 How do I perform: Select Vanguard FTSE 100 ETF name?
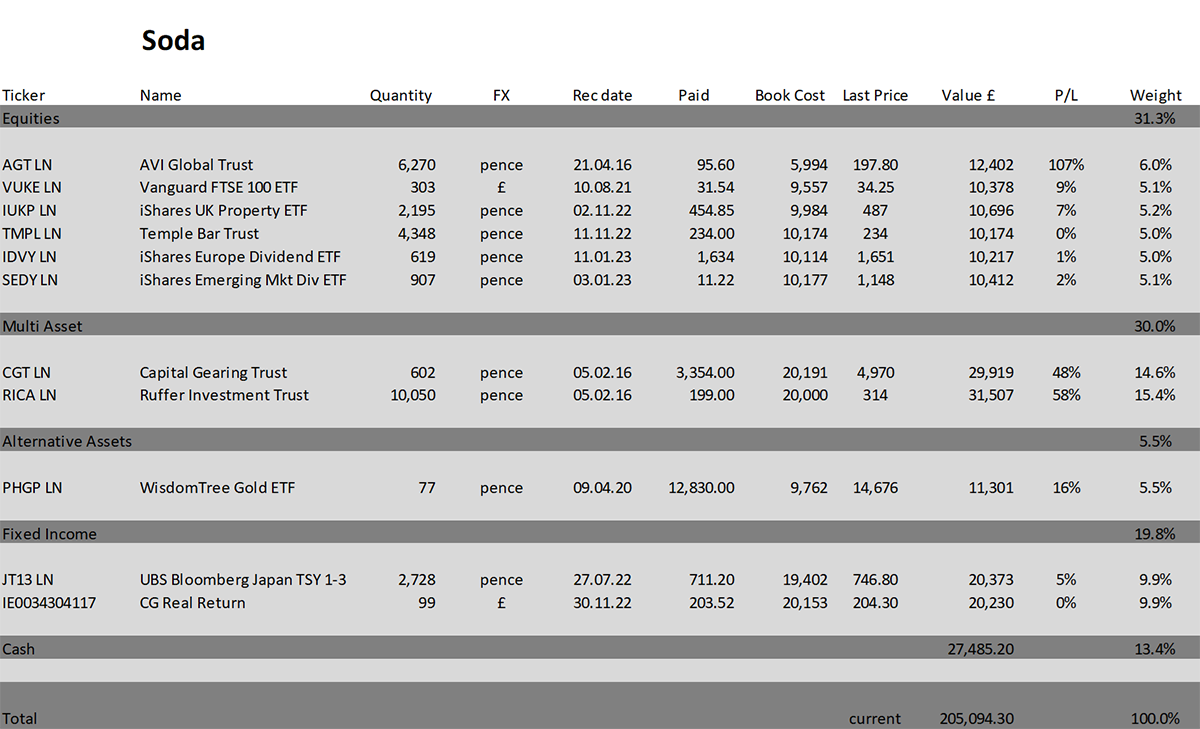pos(219,188)
